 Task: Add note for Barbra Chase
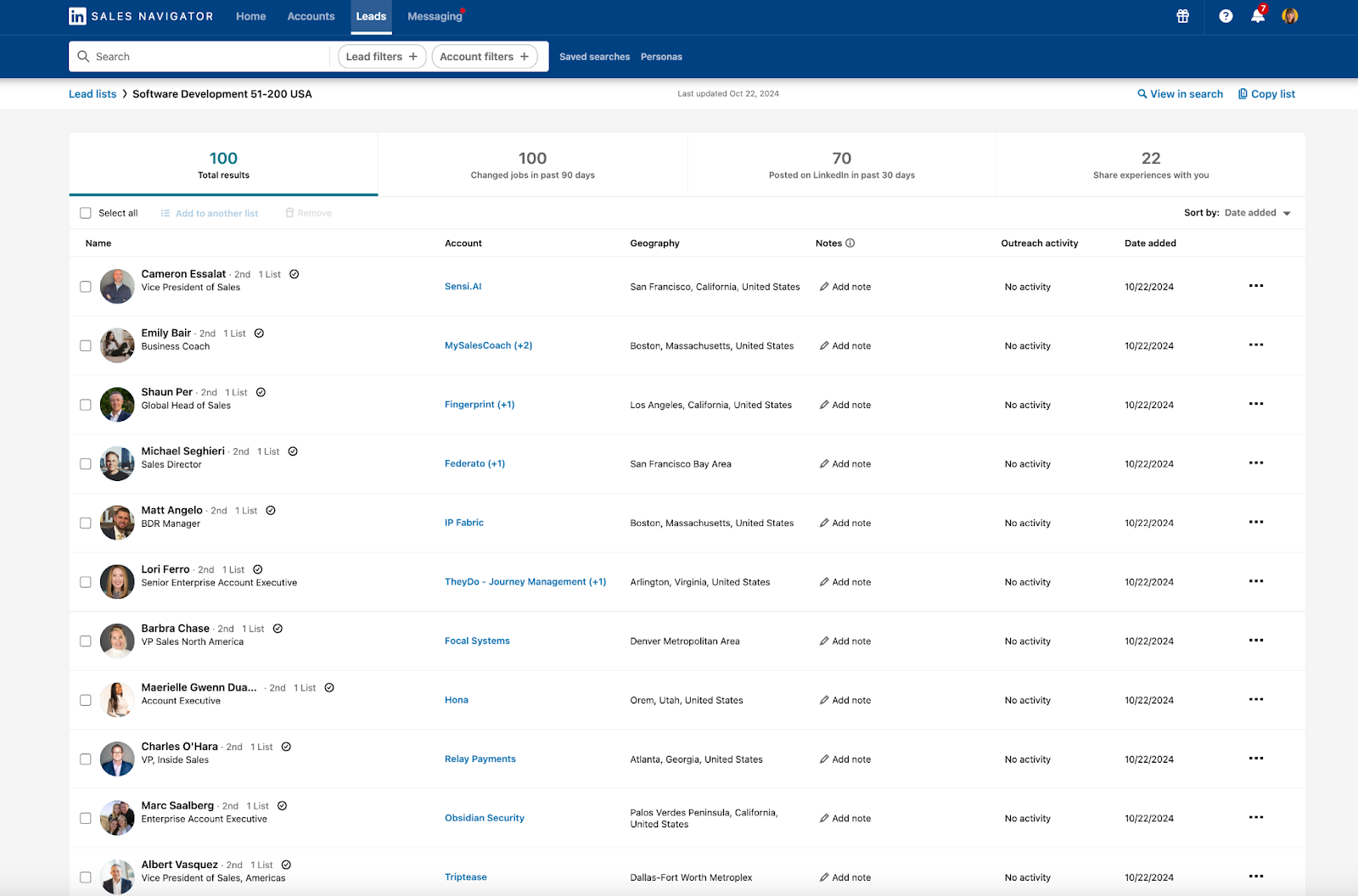click(x=845, y=641)
